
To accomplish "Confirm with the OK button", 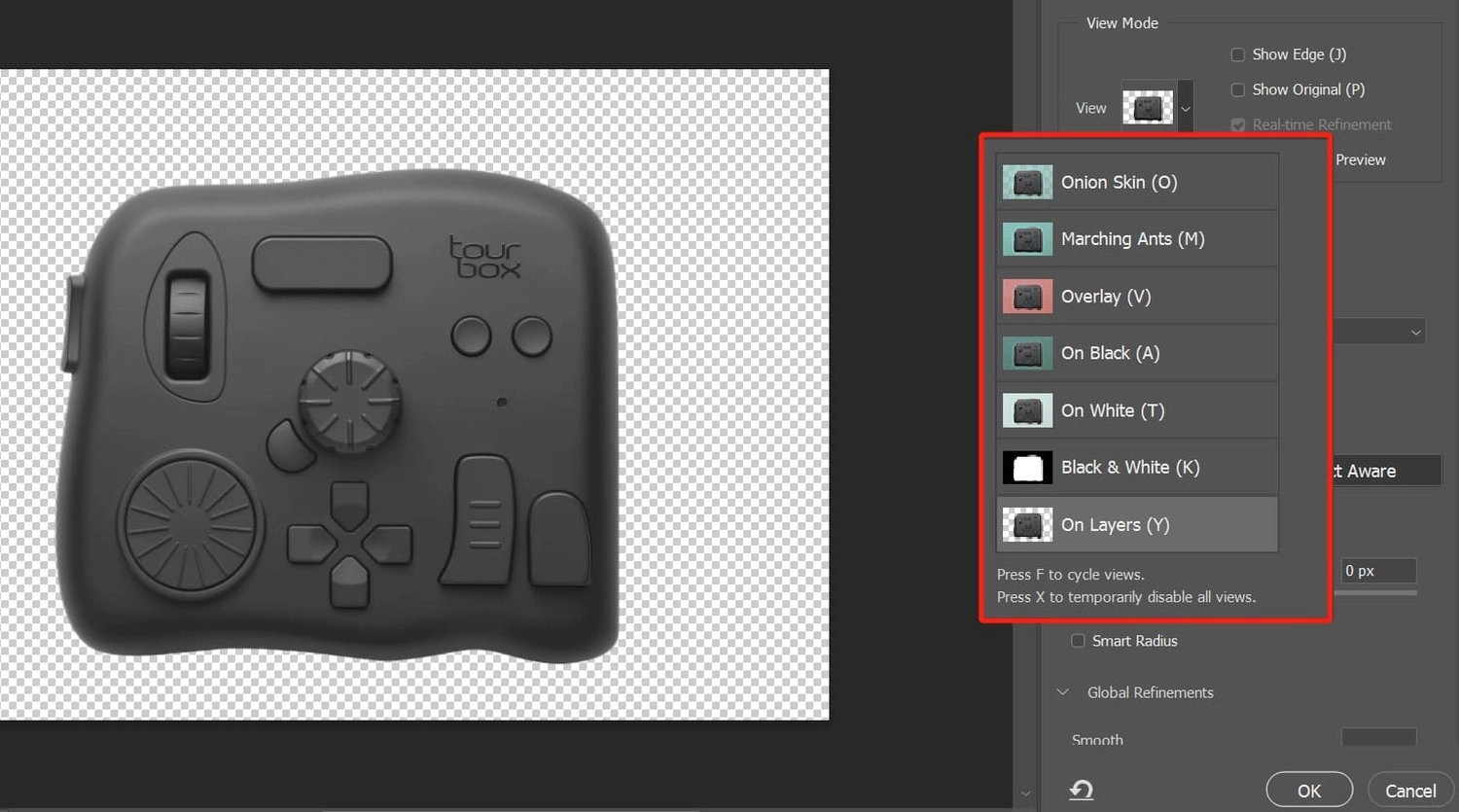I will (1309, 791).
